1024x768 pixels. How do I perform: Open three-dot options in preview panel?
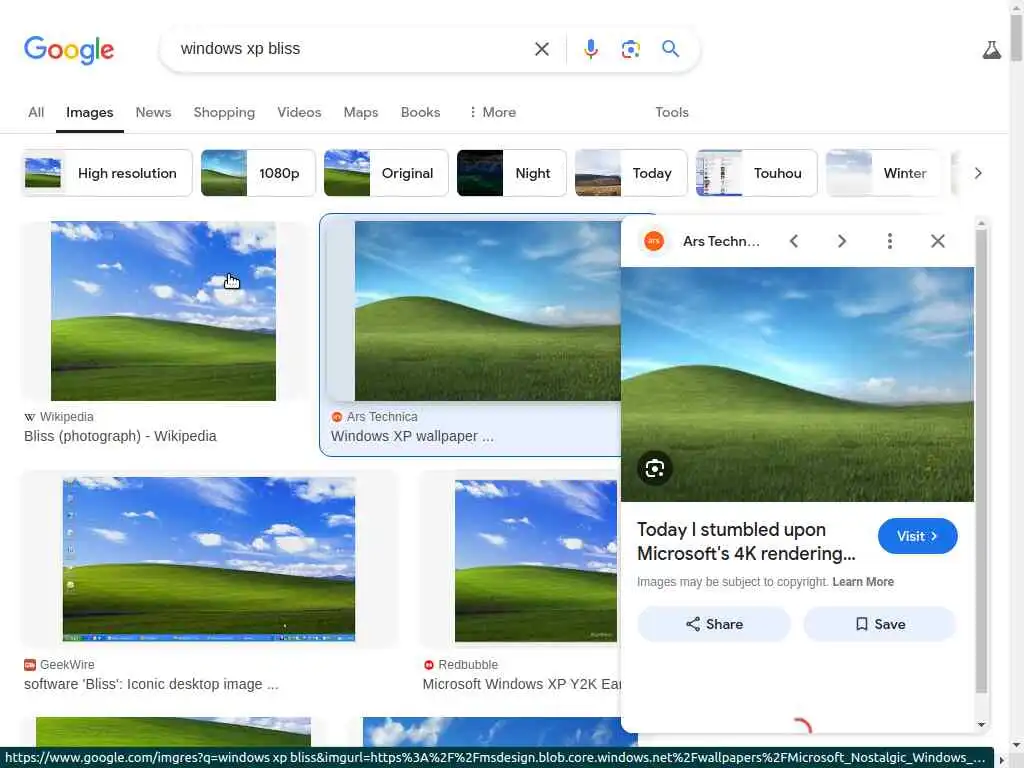889,241
